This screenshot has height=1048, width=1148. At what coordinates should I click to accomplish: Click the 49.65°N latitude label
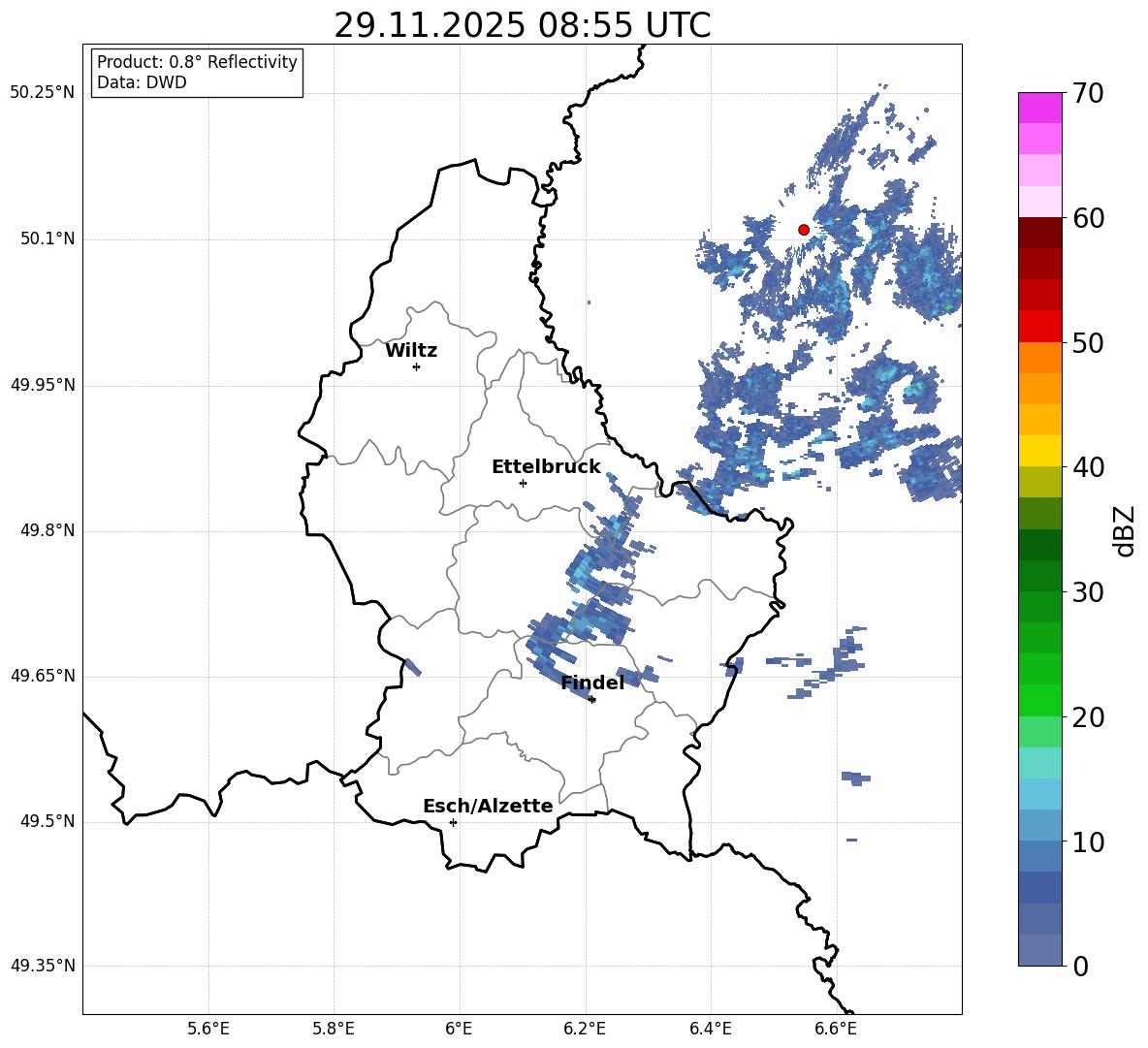(x=43, y=676)
